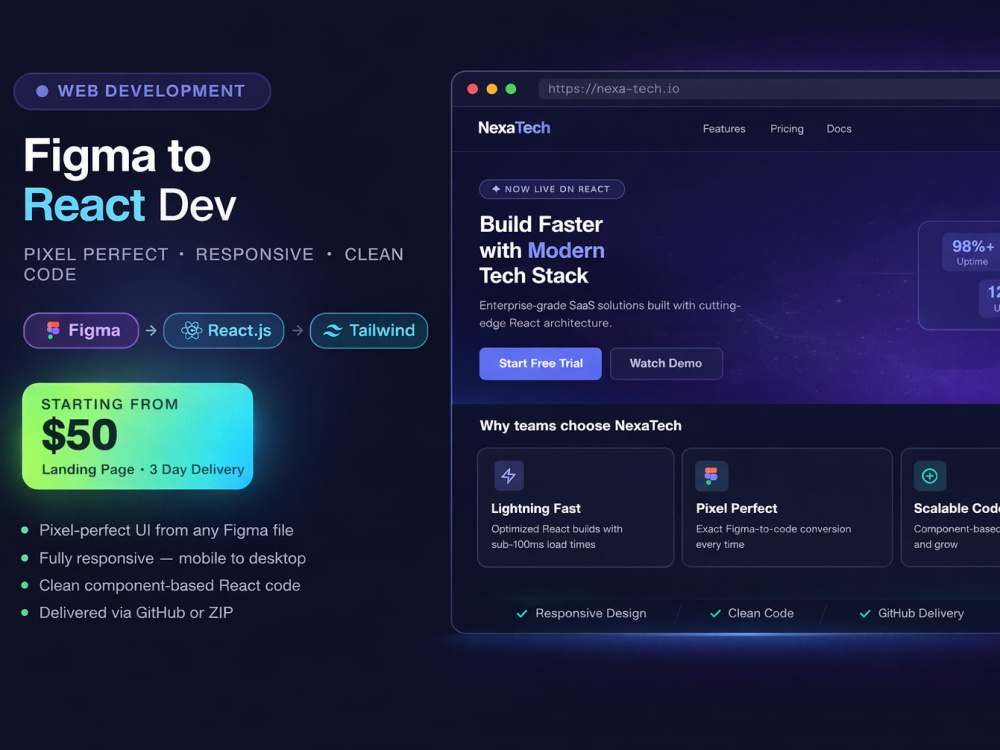This screenshot has height=750, width=1000.
Task: Open the Lightning Fast feature card
Action: coord(575,508)
